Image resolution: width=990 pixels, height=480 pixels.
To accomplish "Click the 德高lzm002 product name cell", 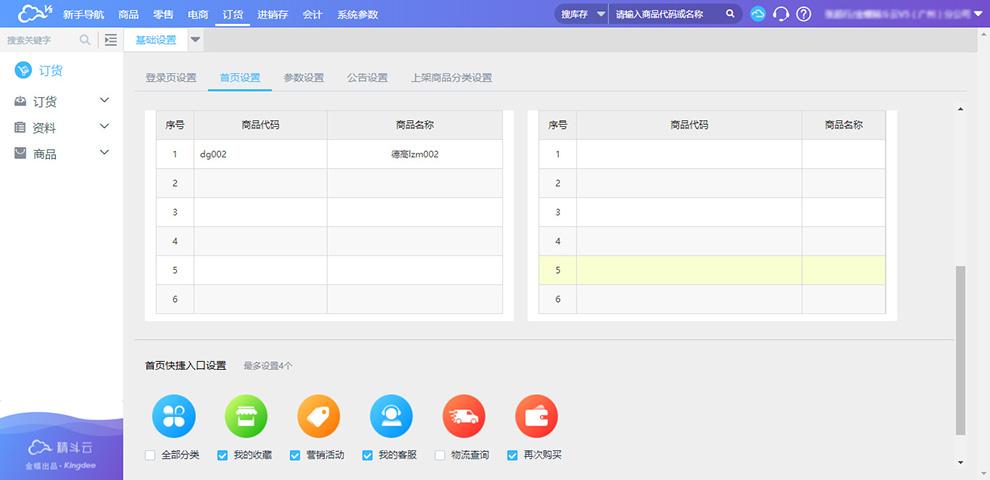I will [x=415, y=154].
